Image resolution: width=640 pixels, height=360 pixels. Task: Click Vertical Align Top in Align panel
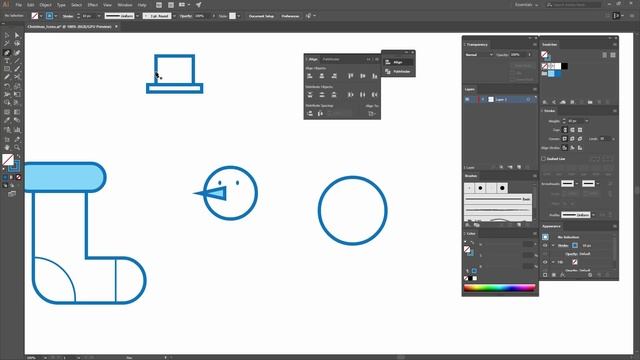pos(351,76)
